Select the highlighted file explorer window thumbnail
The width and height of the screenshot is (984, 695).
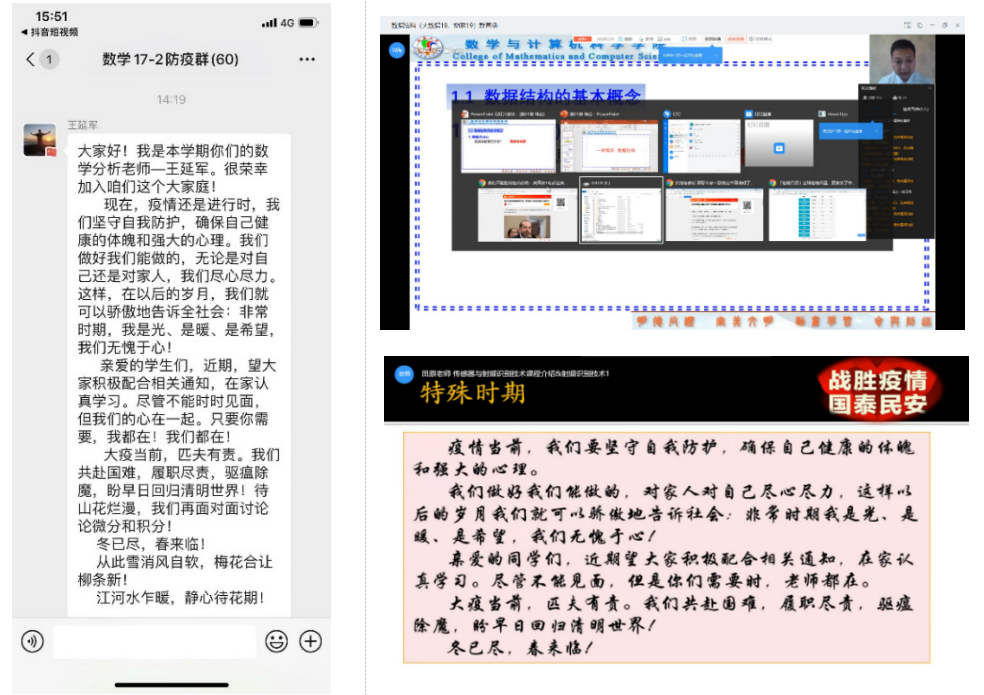point(620,211)
